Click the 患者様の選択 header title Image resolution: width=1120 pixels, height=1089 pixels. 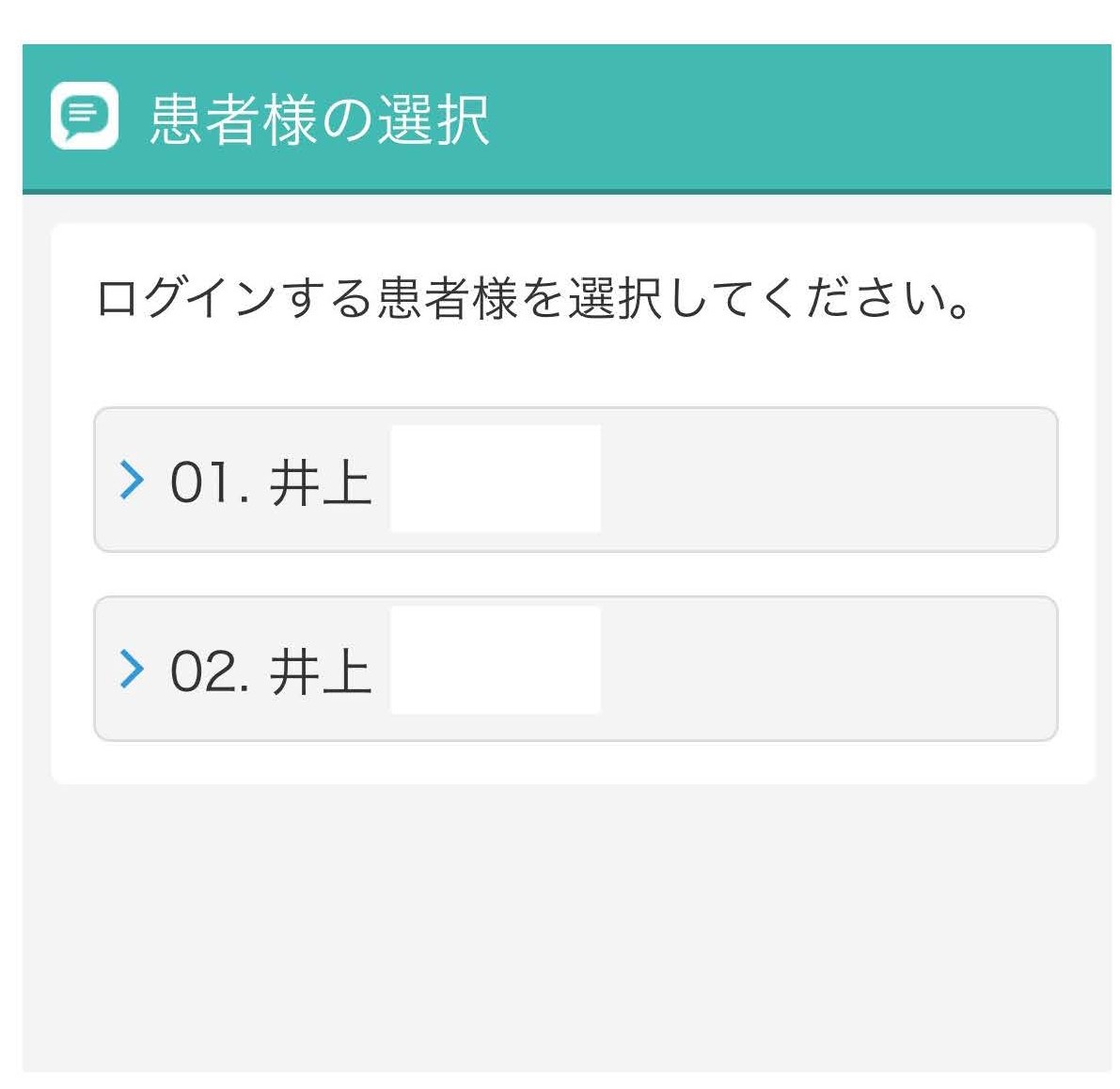tap(320, 119)
